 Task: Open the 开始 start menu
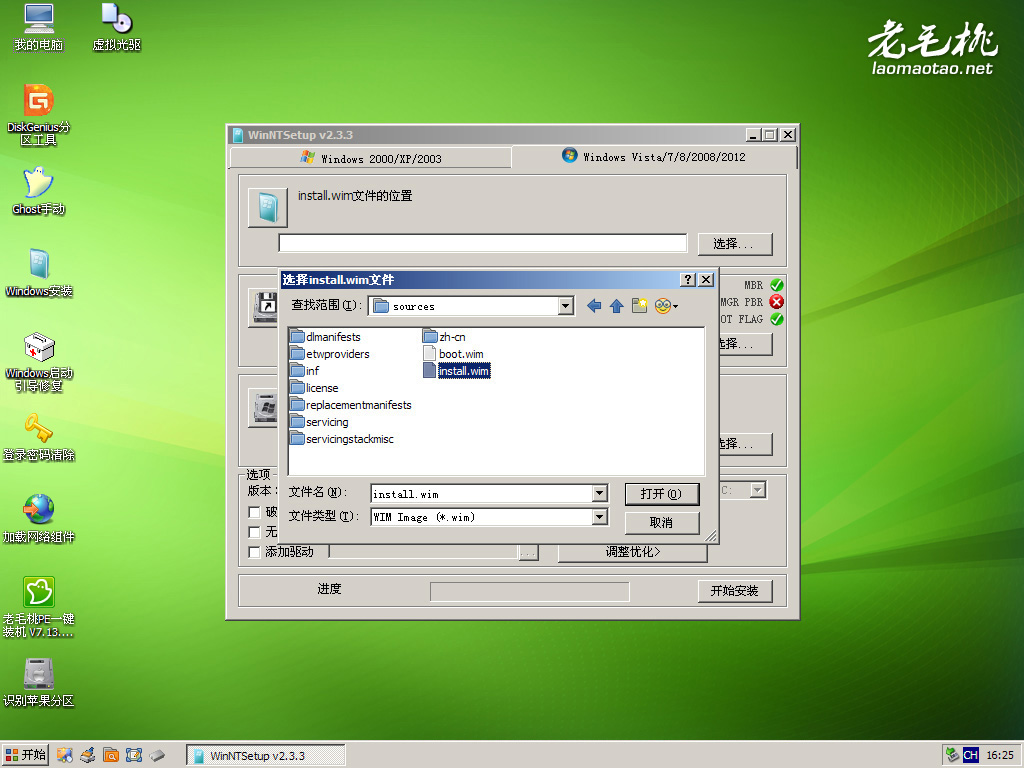click(x=25, y=755)
